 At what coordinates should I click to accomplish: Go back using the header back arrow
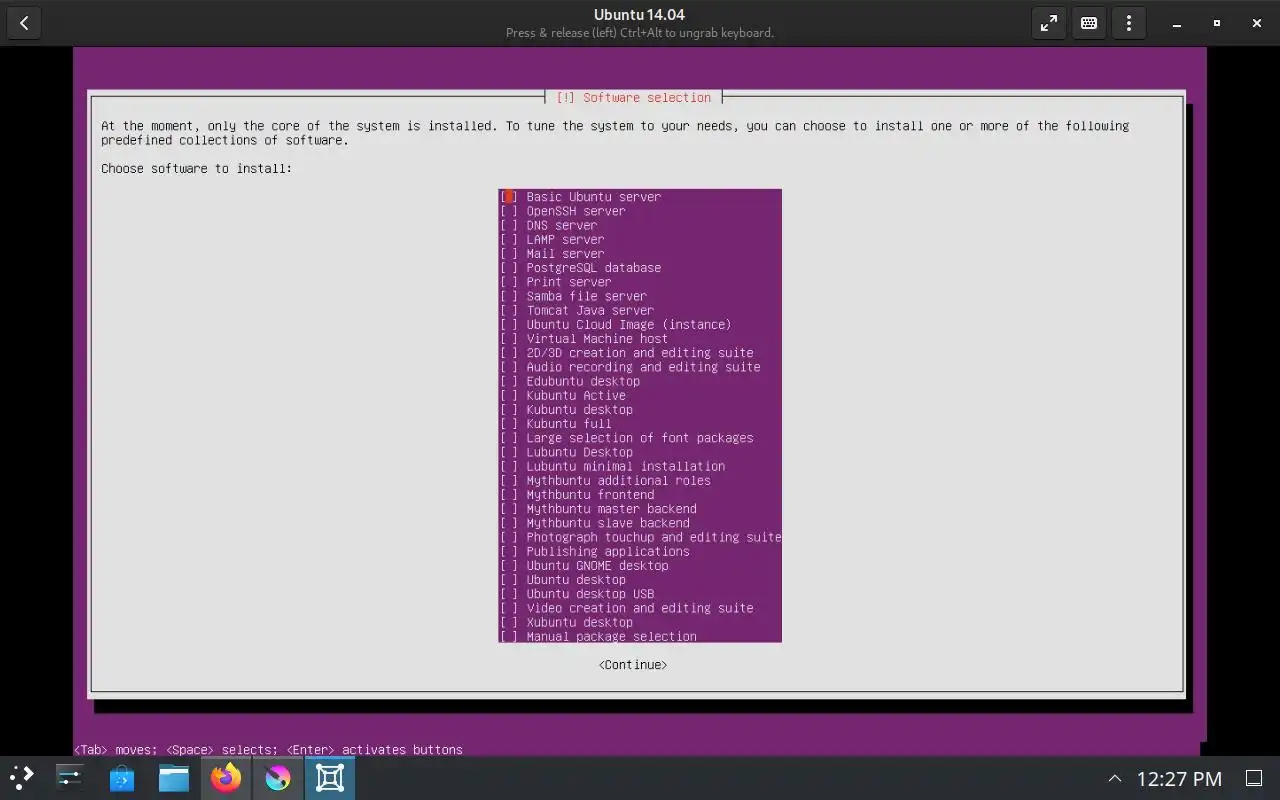(24, 23)
